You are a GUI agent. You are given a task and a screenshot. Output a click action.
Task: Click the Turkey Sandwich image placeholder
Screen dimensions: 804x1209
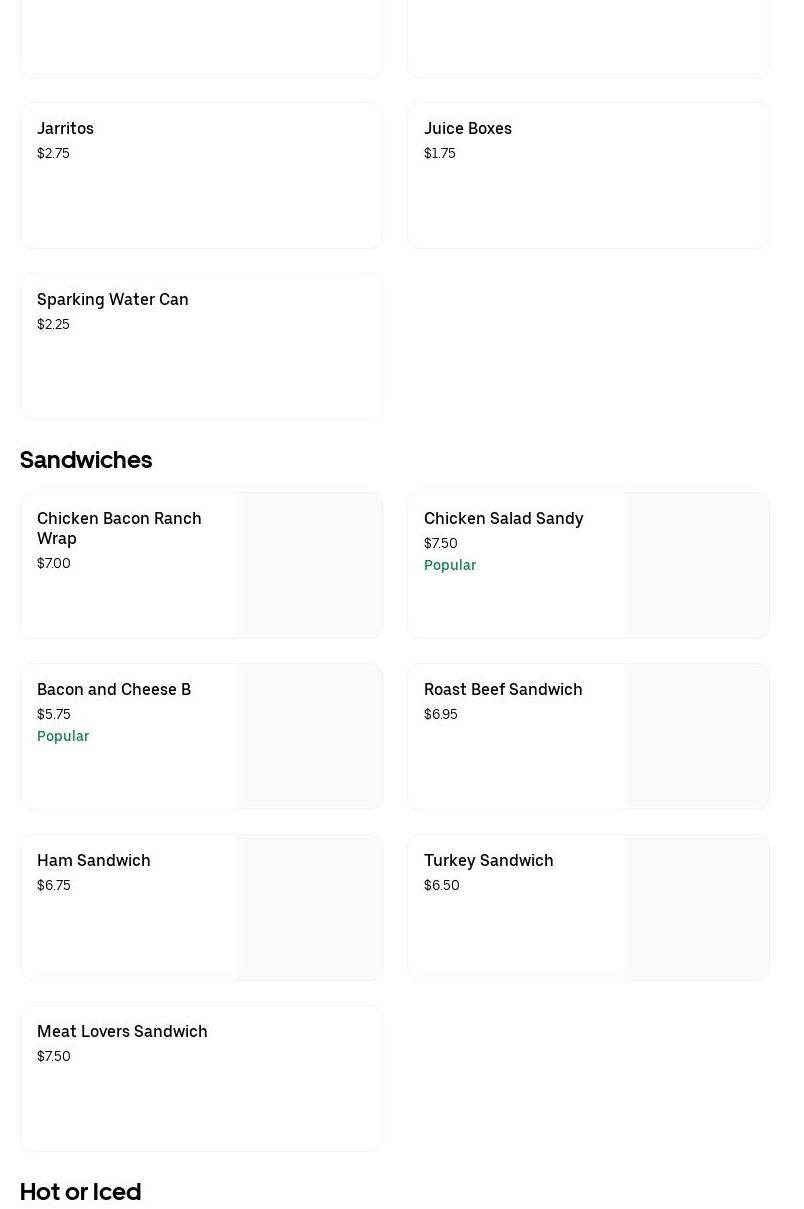tap(697, 908)
